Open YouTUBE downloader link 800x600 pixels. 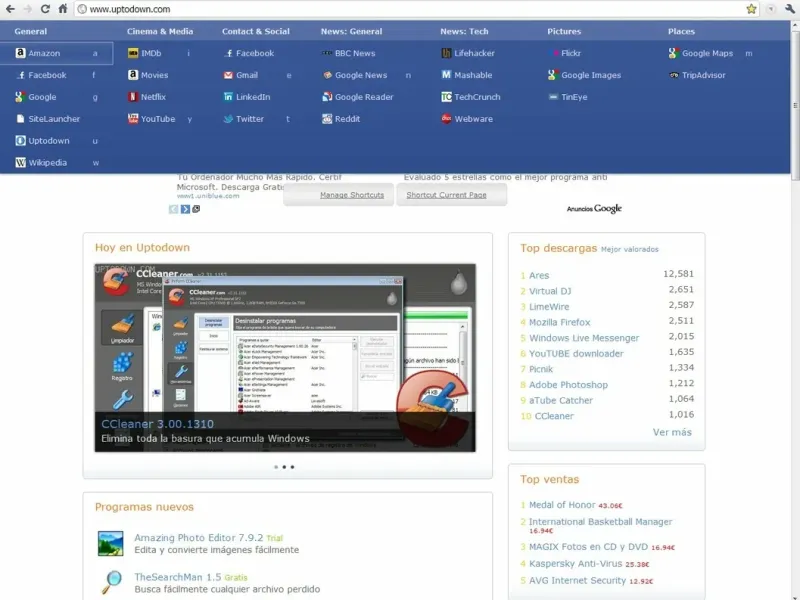click(576, 354)
